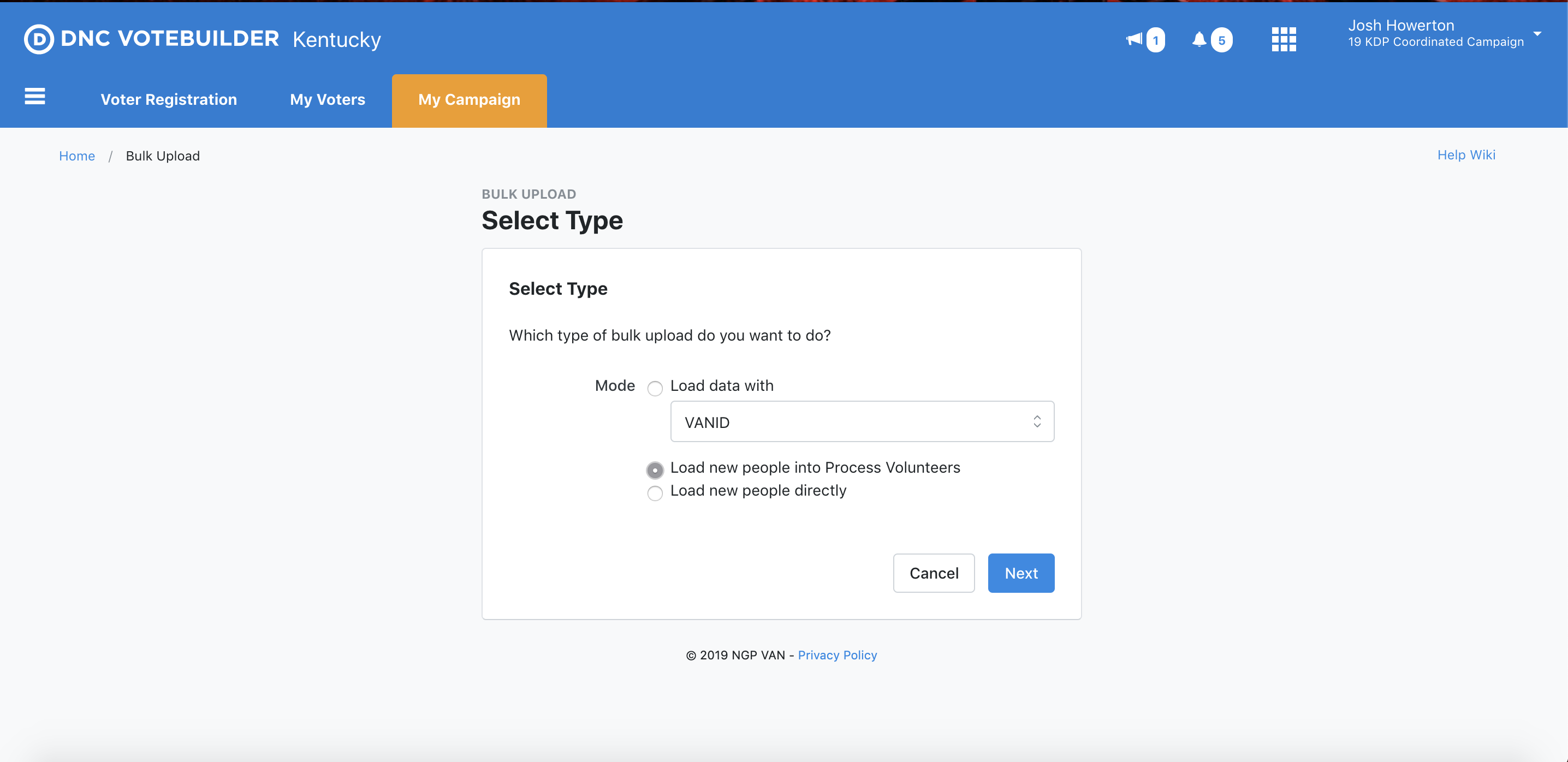
Task: Click the VANID select stepper arrows
Action: [1037, 422]
